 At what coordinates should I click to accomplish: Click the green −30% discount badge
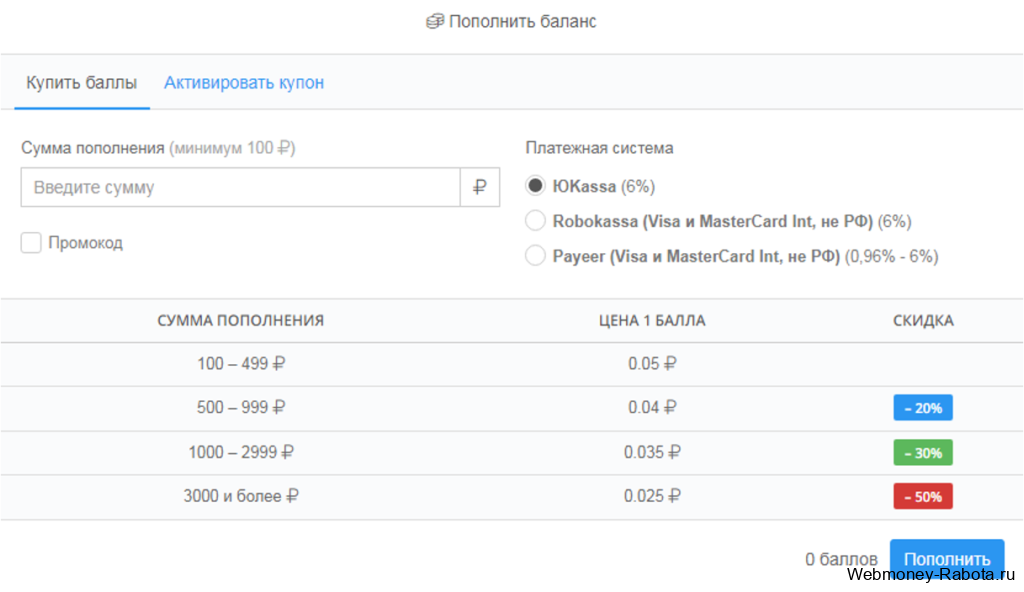pos(923,452)
